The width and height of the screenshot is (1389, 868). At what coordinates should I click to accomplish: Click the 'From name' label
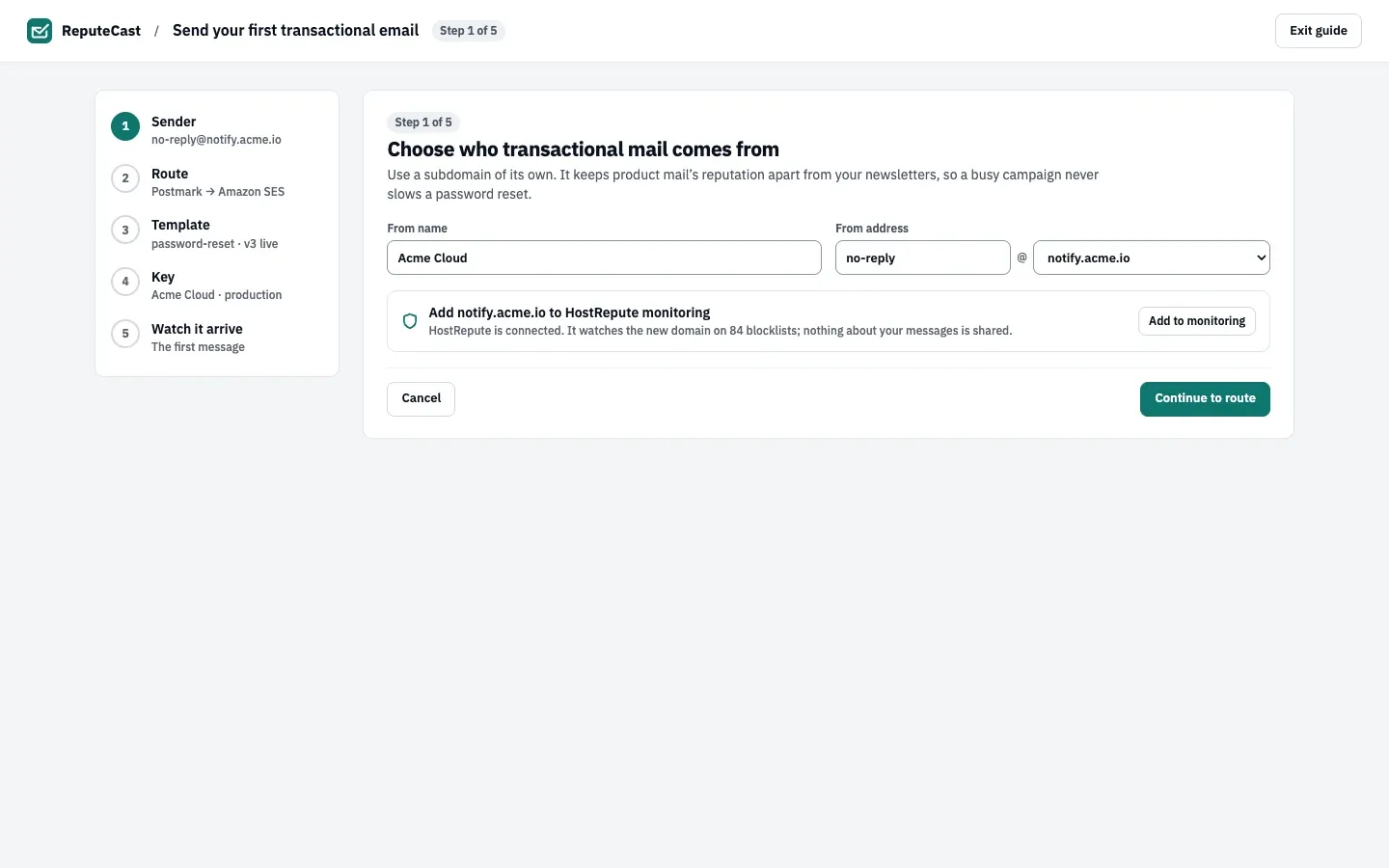pyautogui.click(x=418, y=229)
